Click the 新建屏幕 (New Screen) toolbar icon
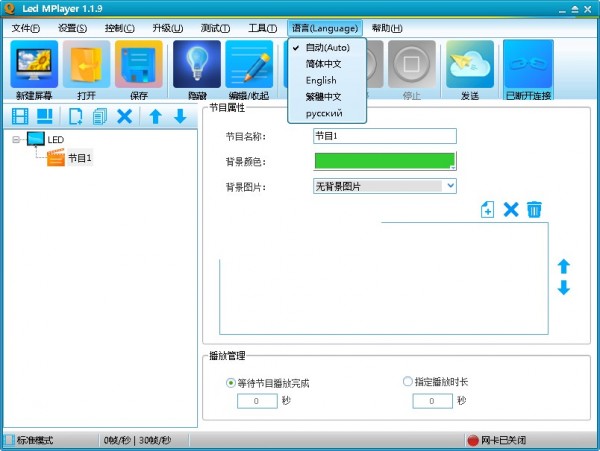The image size is (600, 451). (x=34, y=66)
